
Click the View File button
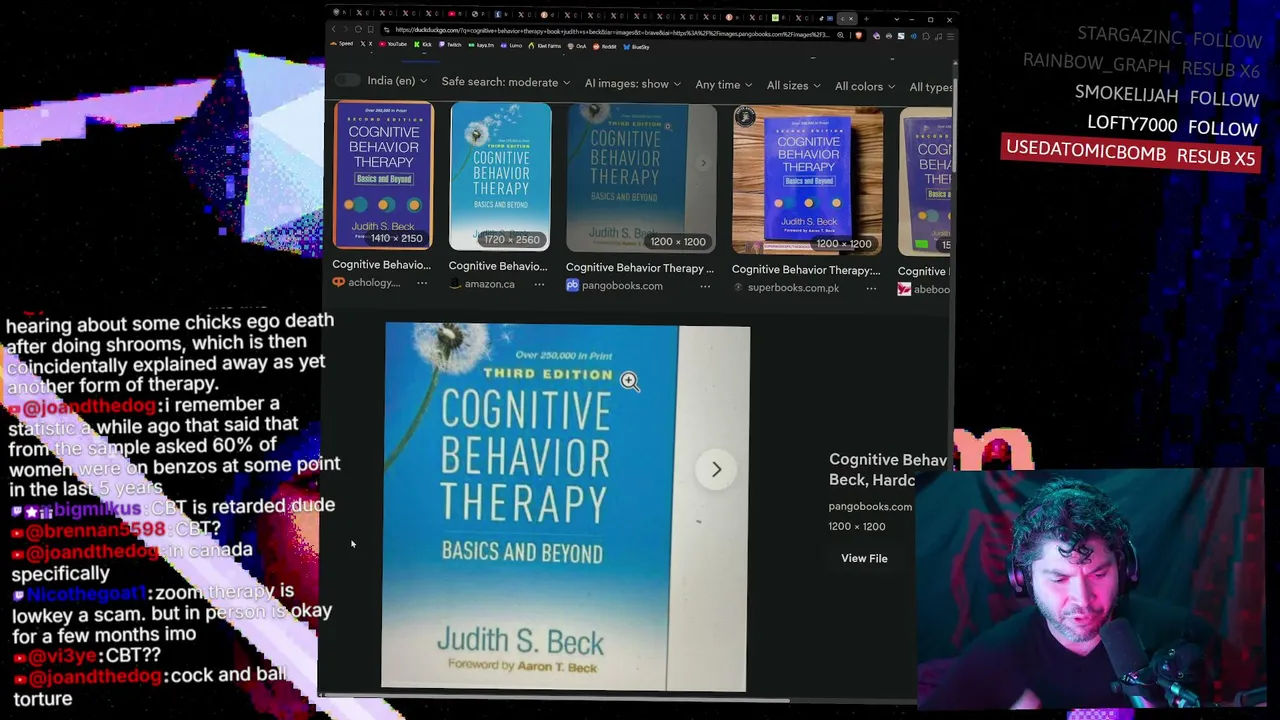click(x=864, y=558)
